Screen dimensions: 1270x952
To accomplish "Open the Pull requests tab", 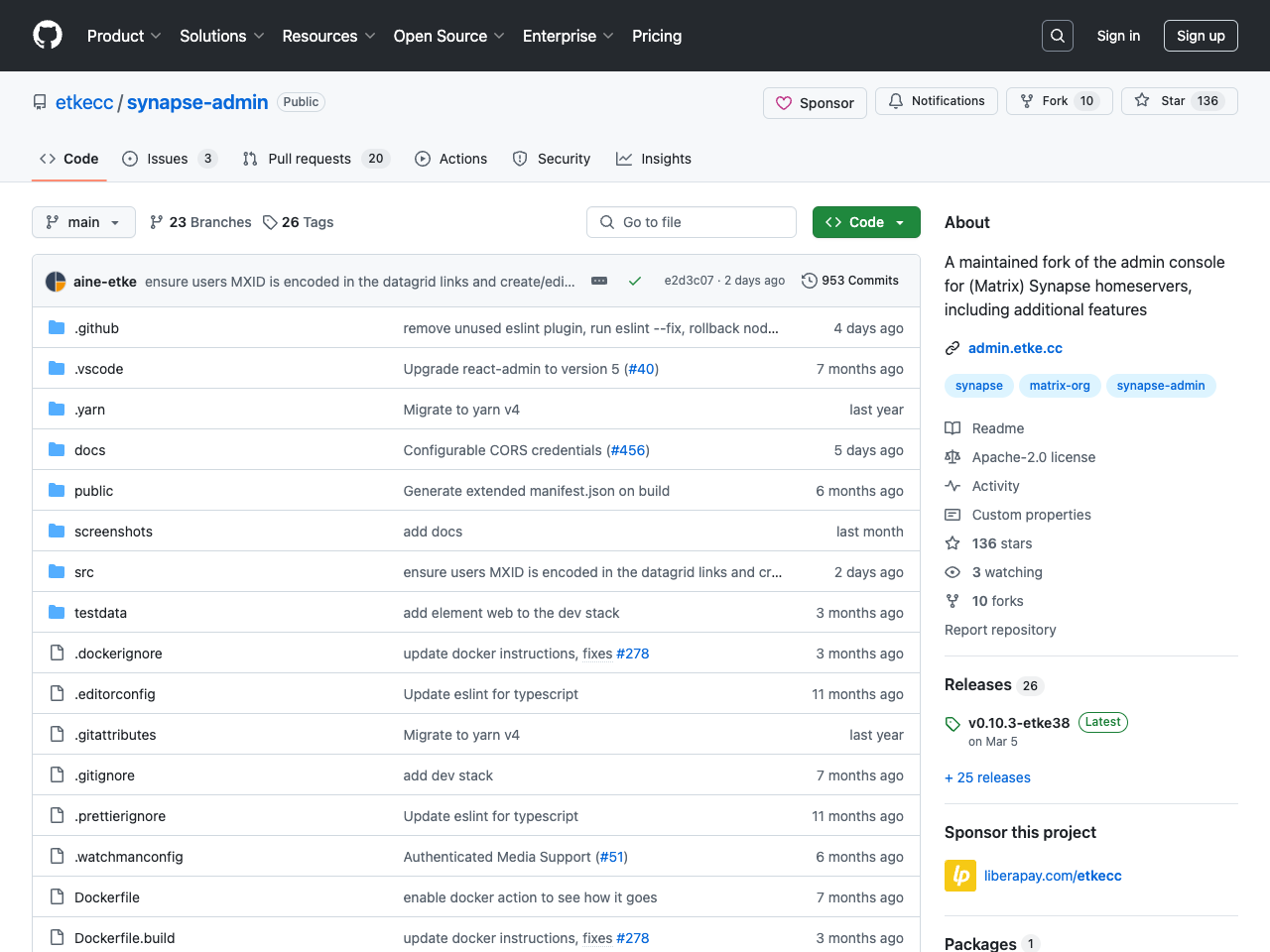I will click(316, 159).
